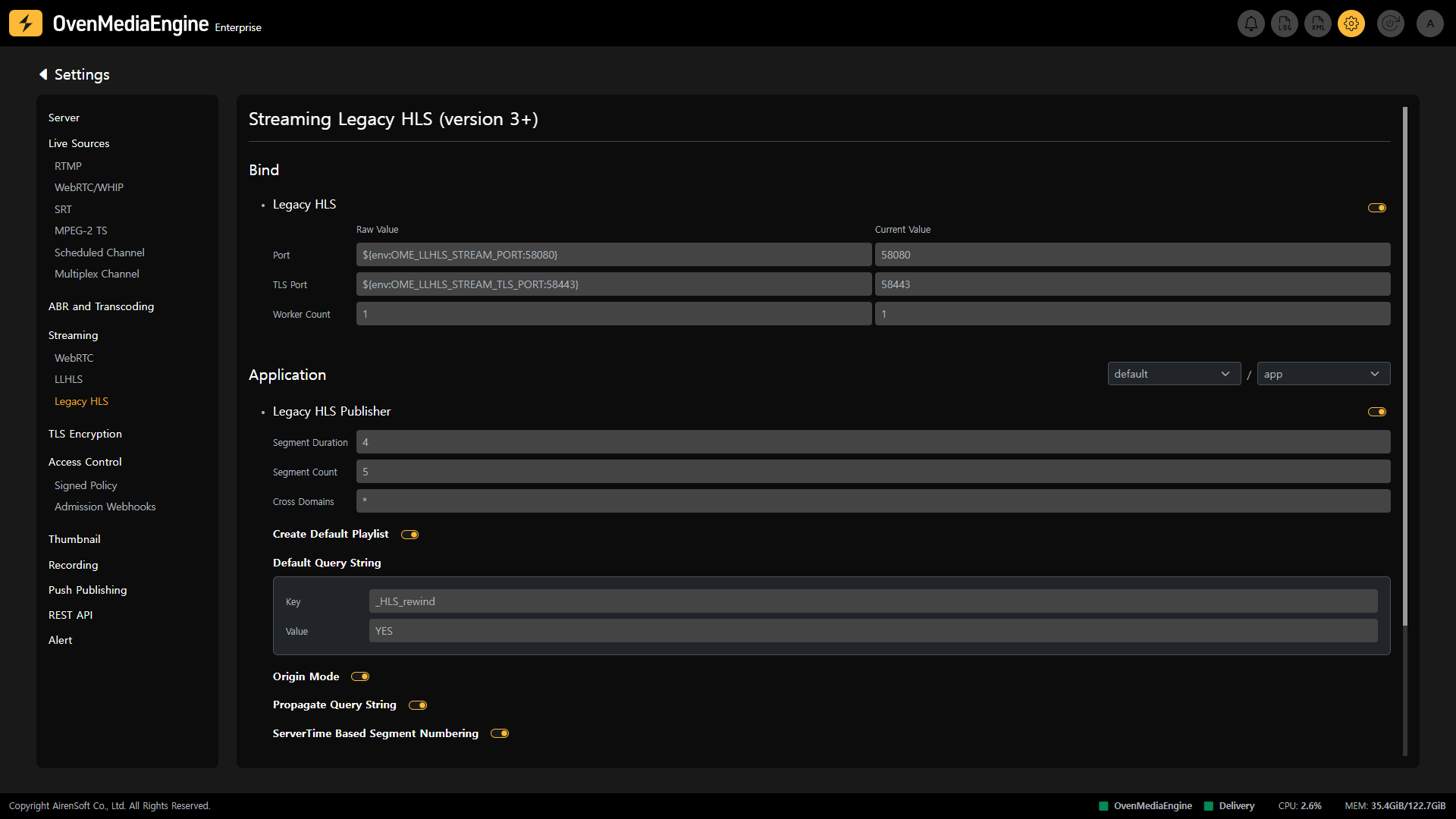Disable Create Default Playlist toggle
The width and height of the screenshot is (1456, 819).
(410, 535)
